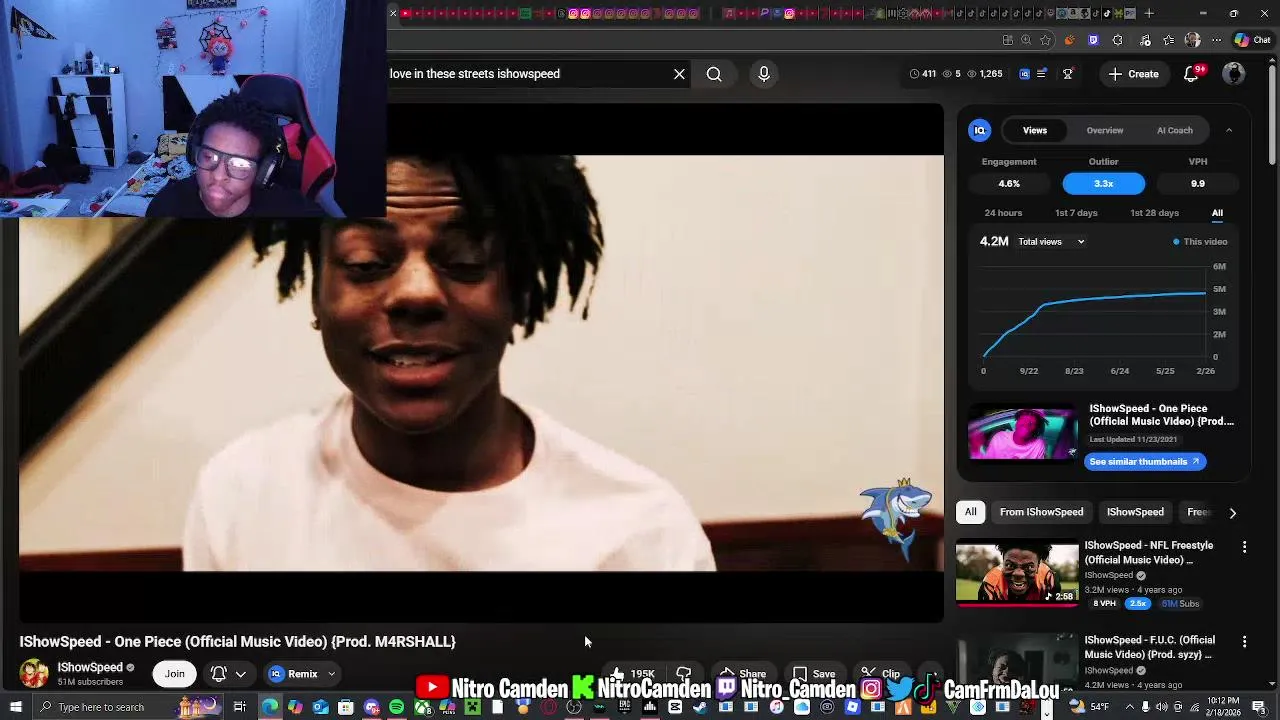Screen dimensions: 1280x720
Task: Open the YouTube account avatar menu
Action: click(1234, 74)
